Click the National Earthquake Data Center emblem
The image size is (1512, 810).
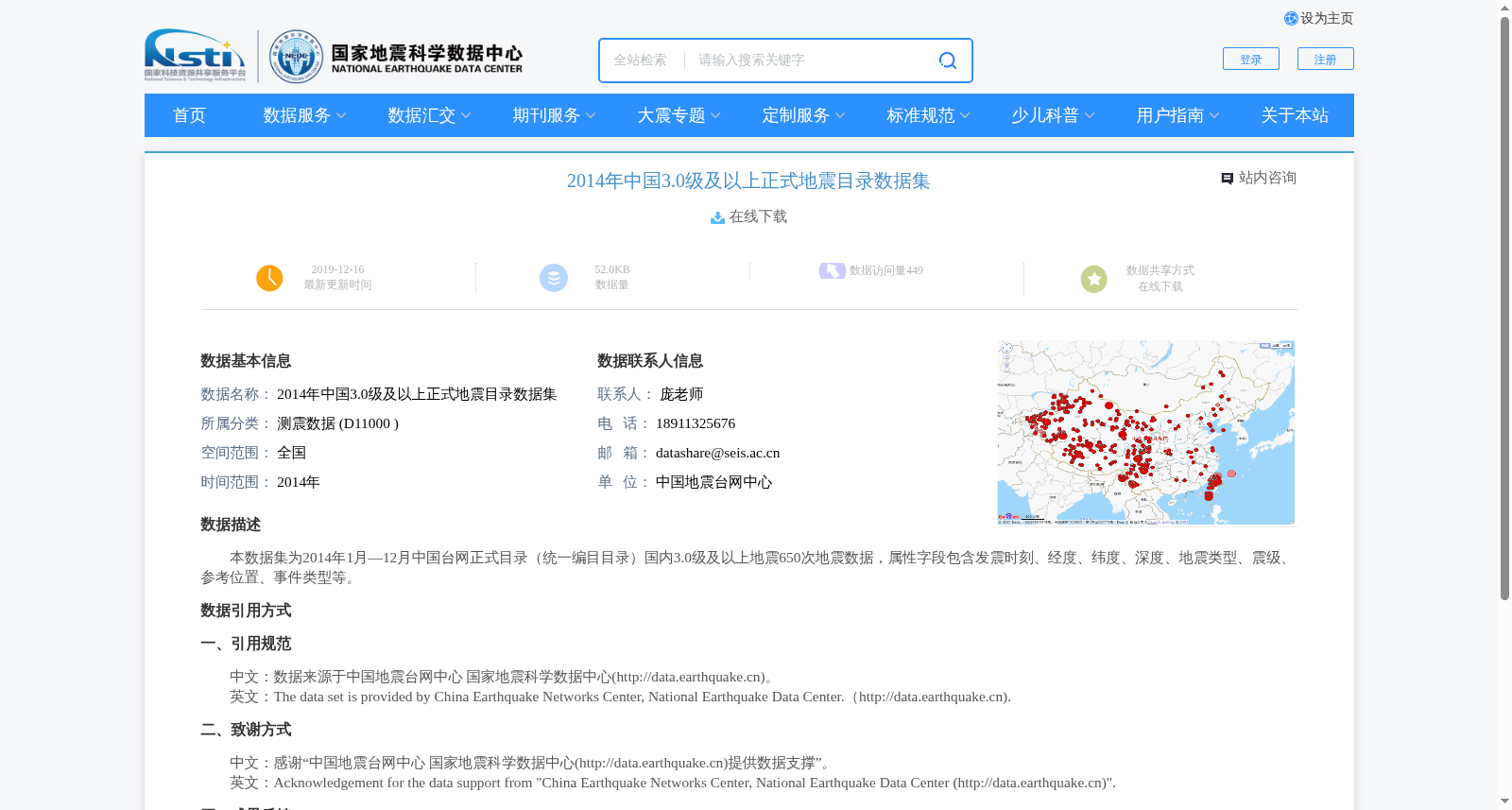click(296, 57)
